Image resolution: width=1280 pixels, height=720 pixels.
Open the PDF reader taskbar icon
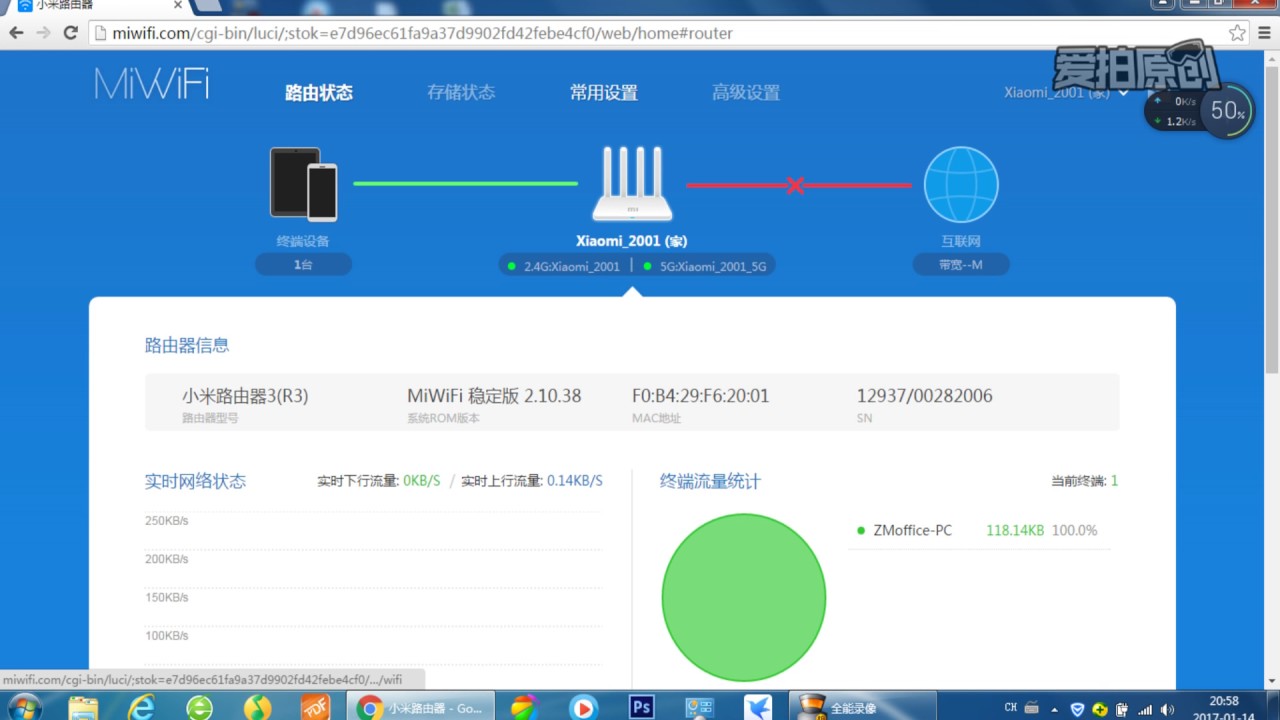[315, 707]
